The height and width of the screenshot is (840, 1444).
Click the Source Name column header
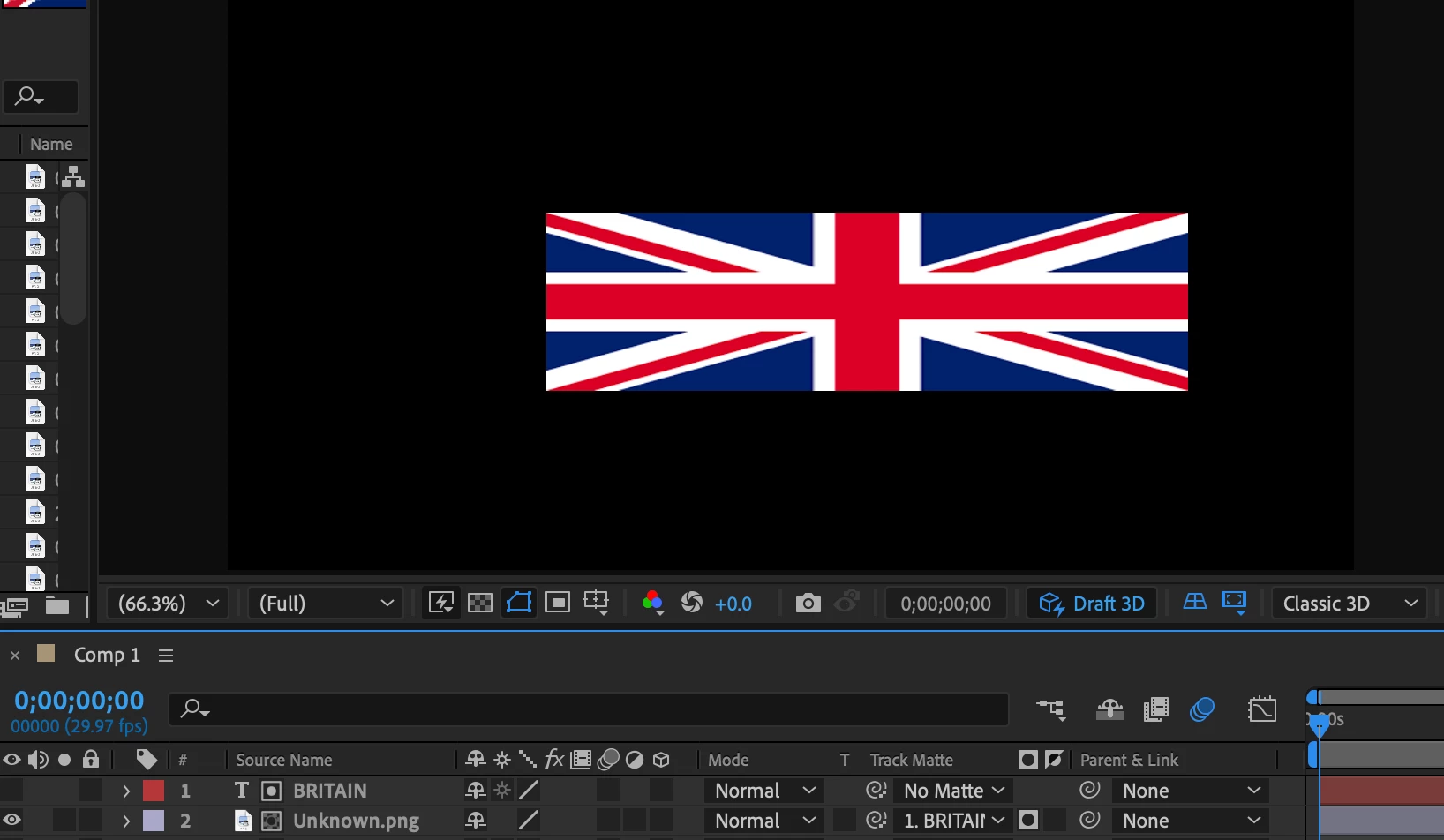click(x=284, y=760)
